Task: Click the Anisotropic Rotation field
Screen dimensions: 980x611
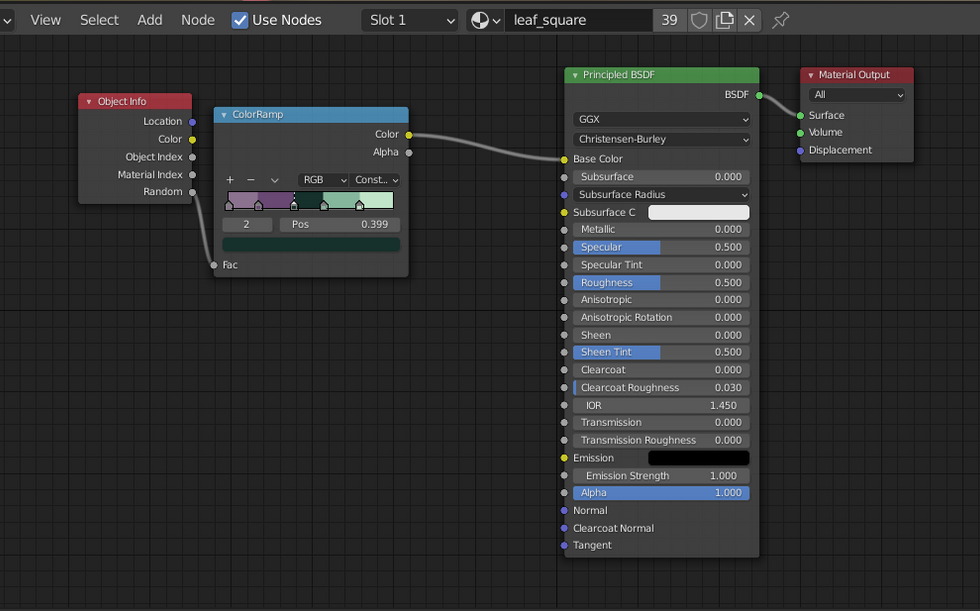Action: (661, 317)
